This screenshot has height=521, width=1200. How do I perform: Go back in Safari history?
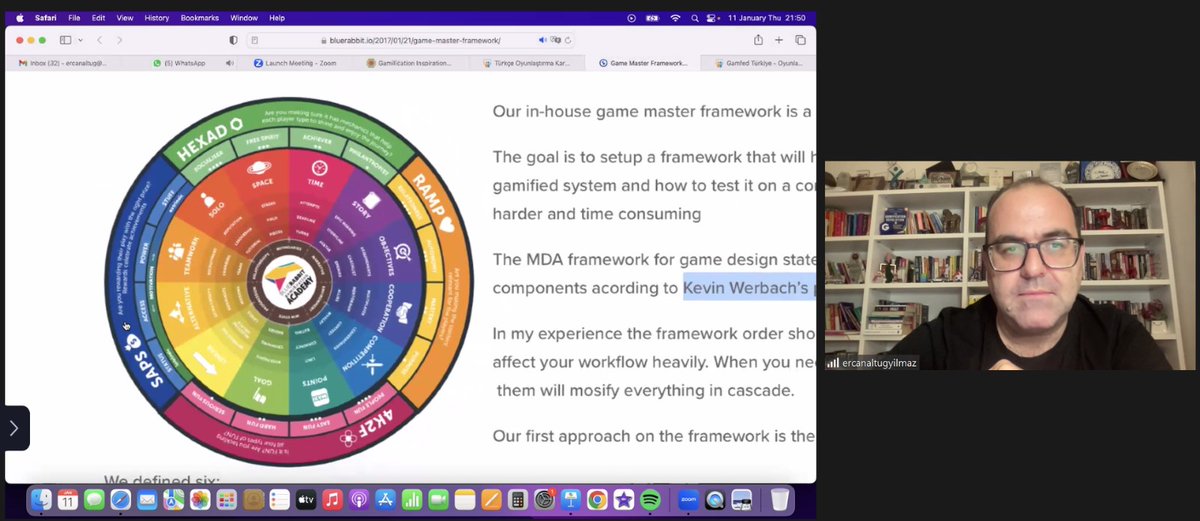pos(99,40)
